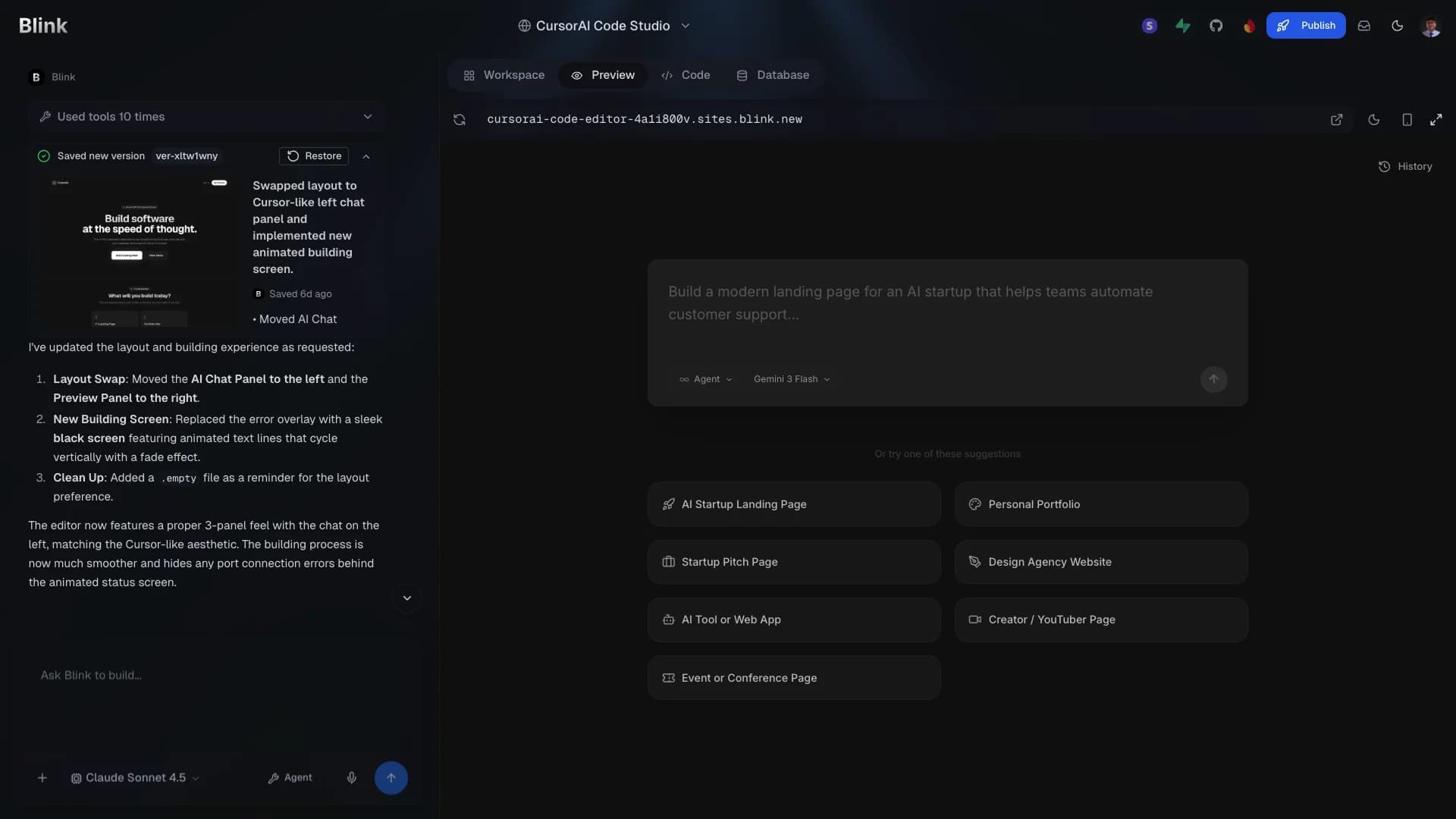Open the CursorAI Code Studio project switcher
This screenshot has height=819, width=1456.
[x=603, y=25]
